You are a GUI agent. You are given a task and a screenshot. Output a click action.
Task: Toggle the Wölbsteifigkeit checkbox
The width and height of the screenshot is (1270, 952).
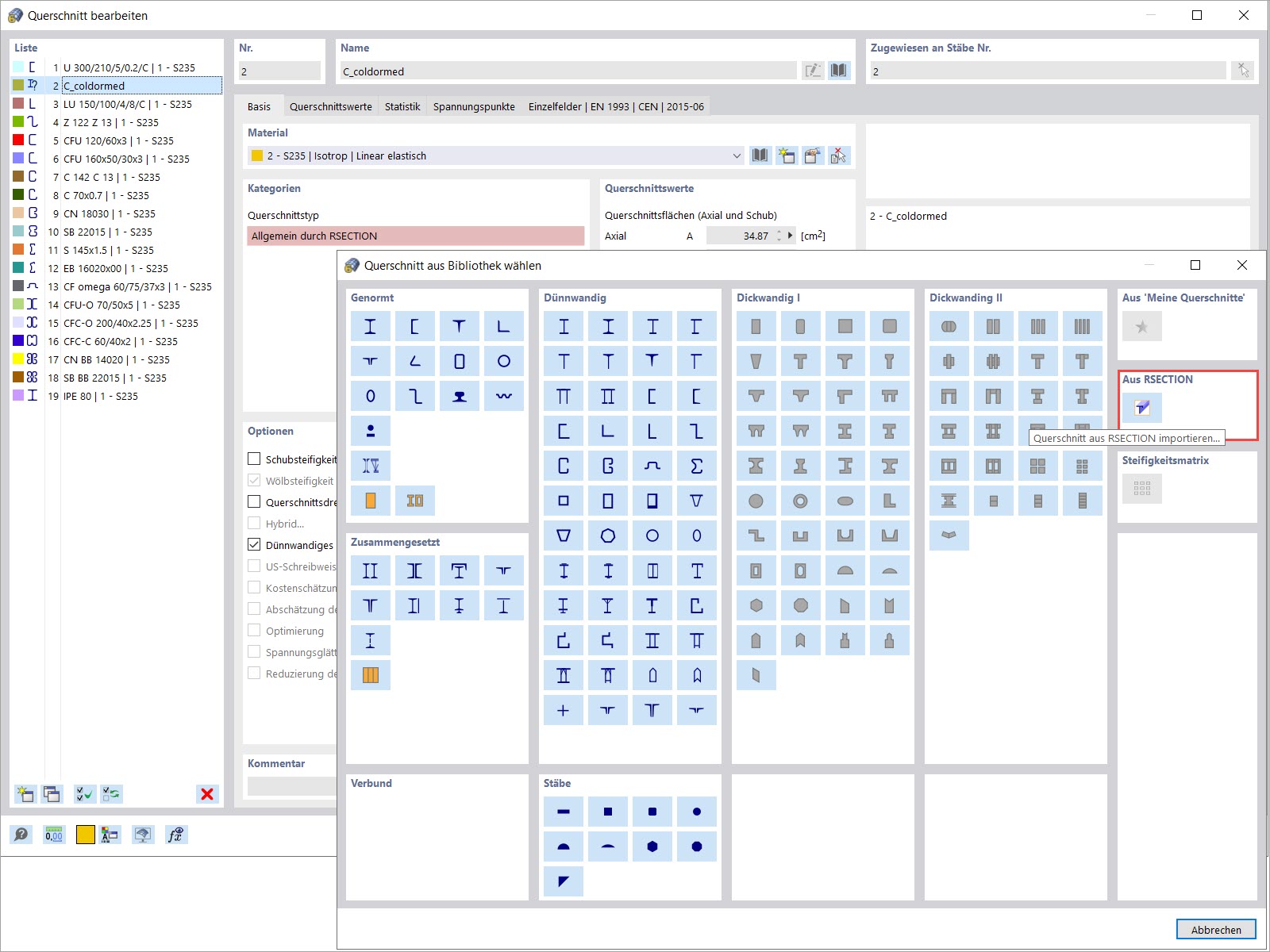click(x=254, y=480)
